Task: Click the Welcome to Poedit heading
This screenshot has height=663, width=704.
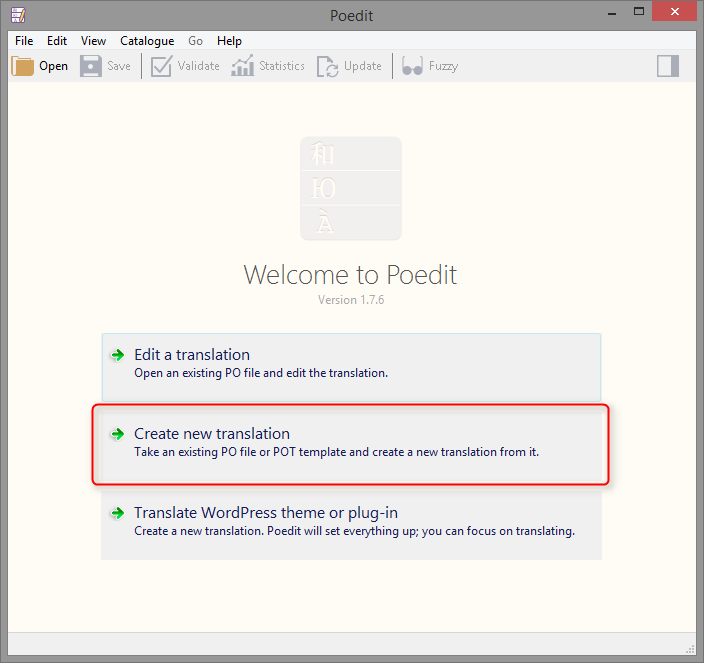Action: tap(350, 275)
